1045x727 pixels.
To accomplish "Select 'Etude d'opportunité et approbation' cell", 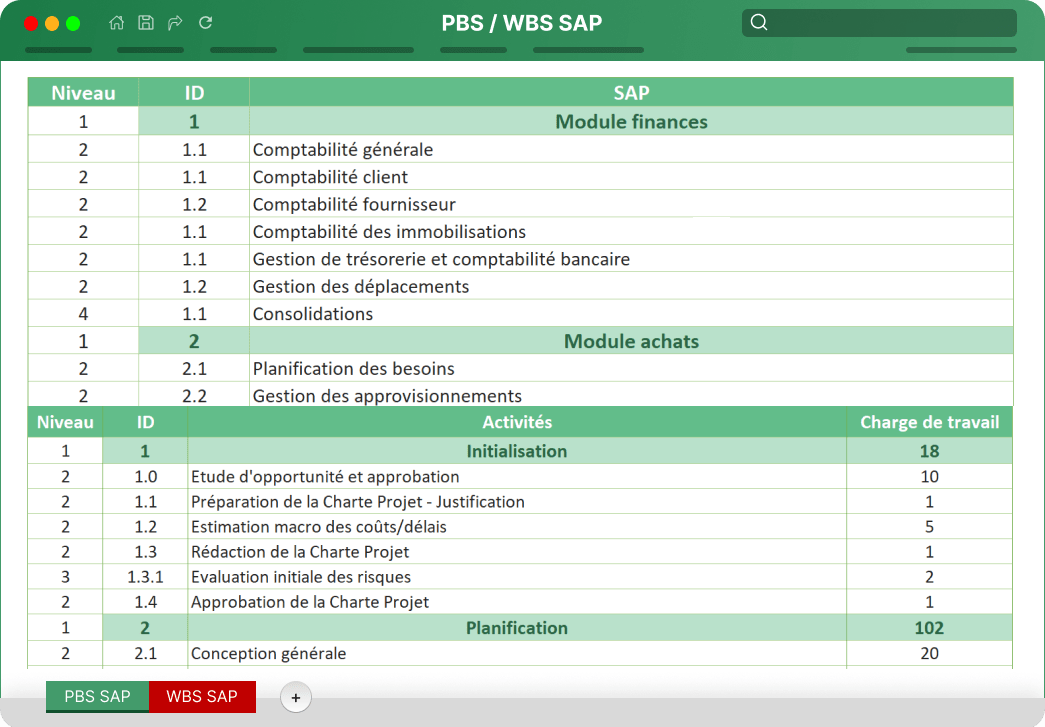I will 517,476.
